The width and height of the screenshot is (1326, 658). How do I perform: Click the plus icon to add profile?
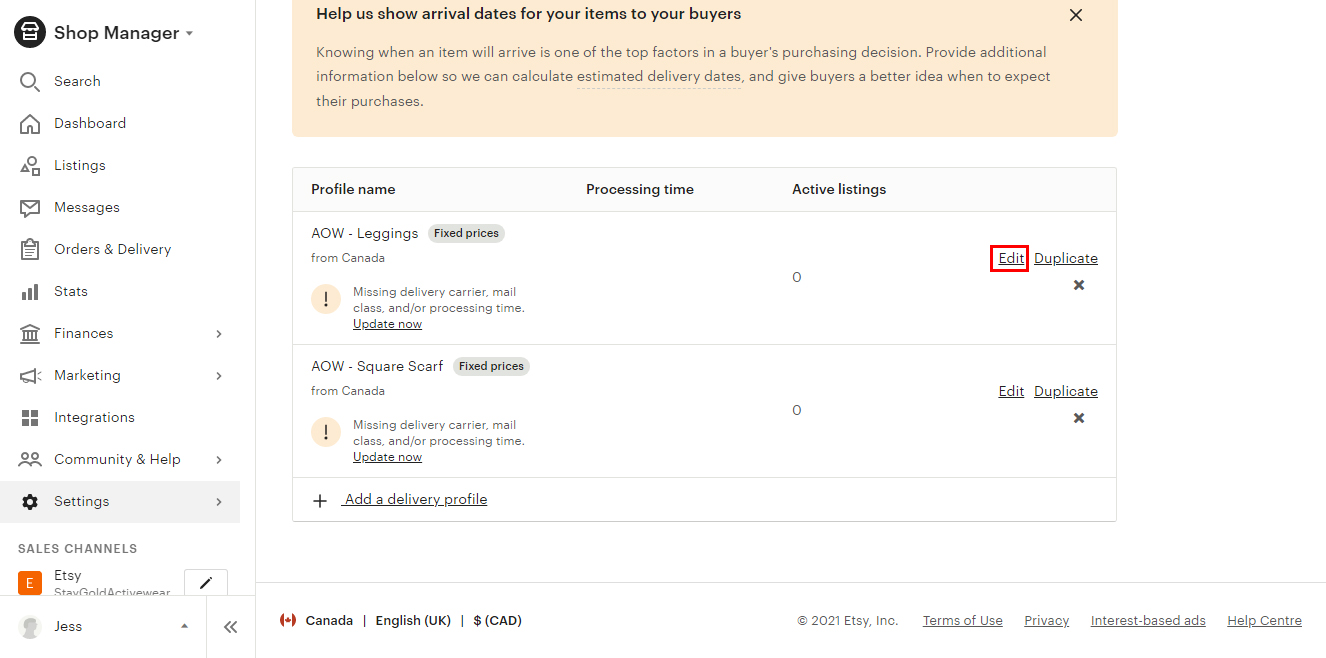(320, 500)
